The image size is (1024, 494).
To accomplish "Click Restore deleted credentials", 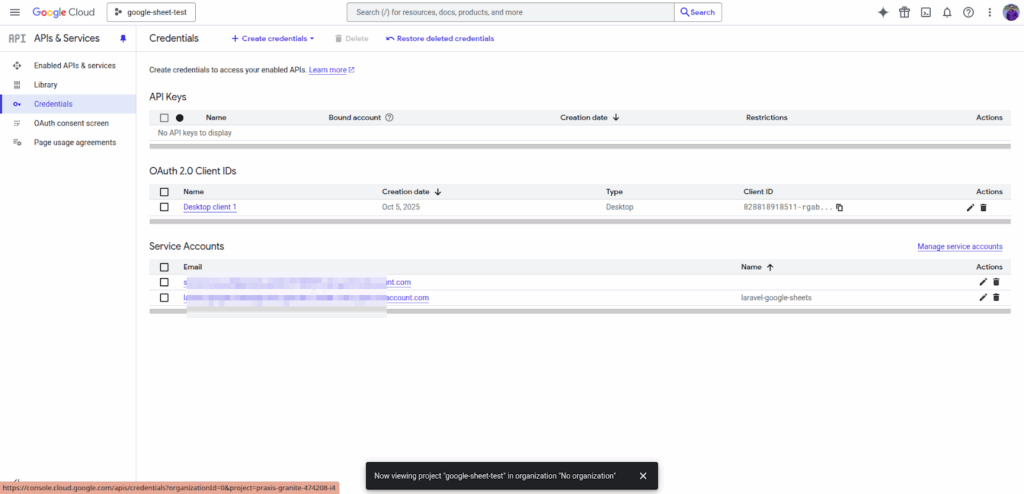I will 440,38.
